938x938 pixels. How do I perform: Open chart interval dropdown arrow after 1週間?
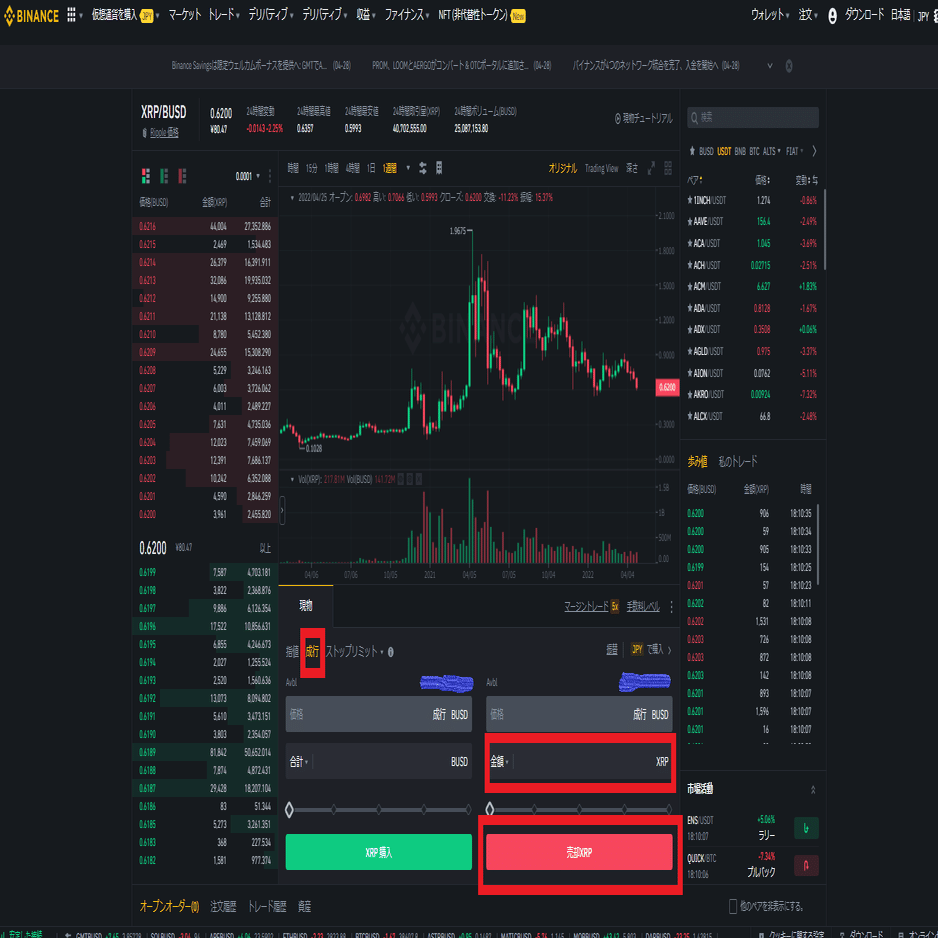[x=408, y=168]
